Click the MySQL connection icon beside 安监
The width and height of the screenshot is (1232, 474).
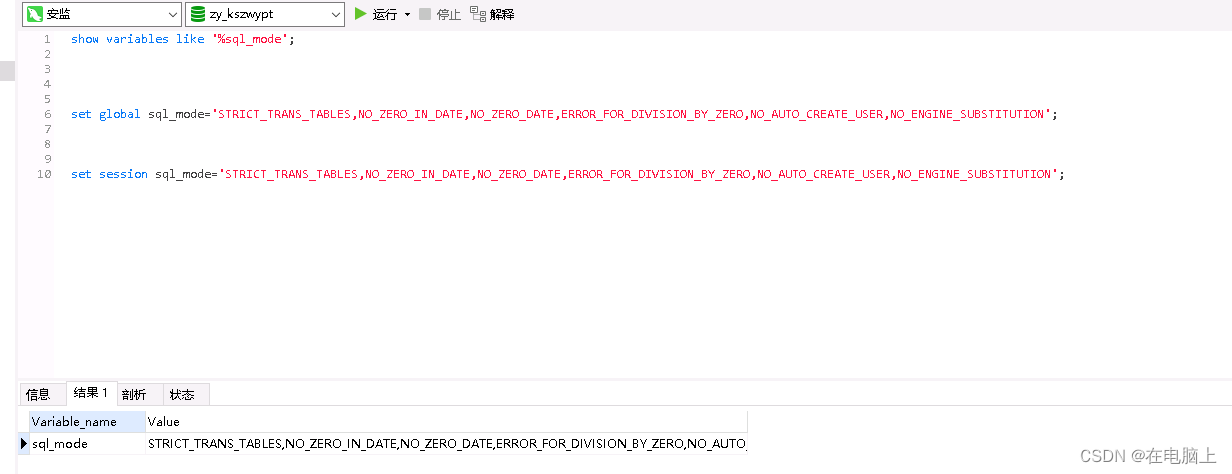35,14
